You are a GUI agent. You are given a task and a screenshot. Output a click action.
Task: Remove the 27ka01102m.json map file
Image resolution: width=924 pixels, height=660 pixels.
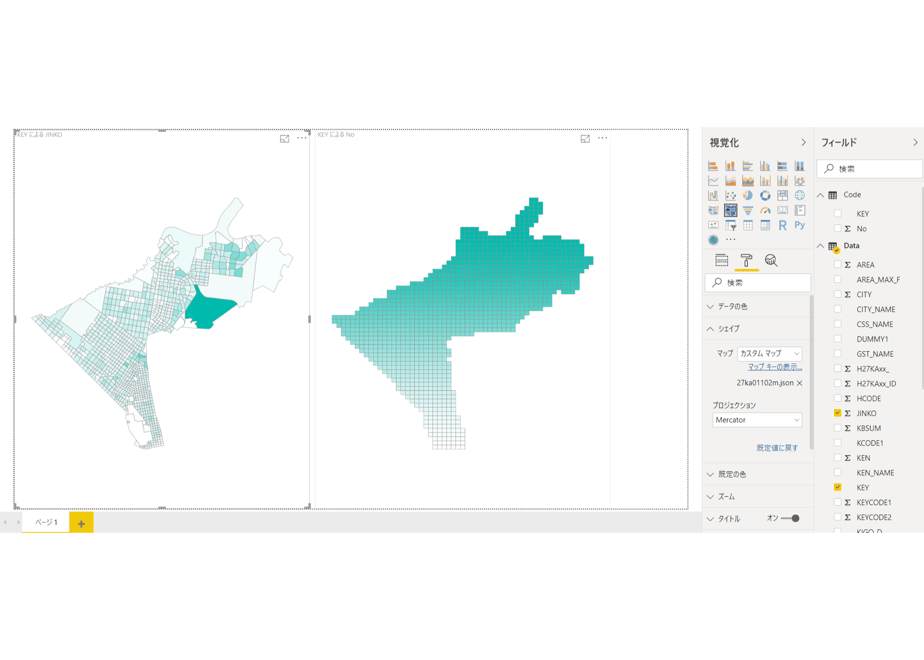pyautogui.click(x=800, y=383)
